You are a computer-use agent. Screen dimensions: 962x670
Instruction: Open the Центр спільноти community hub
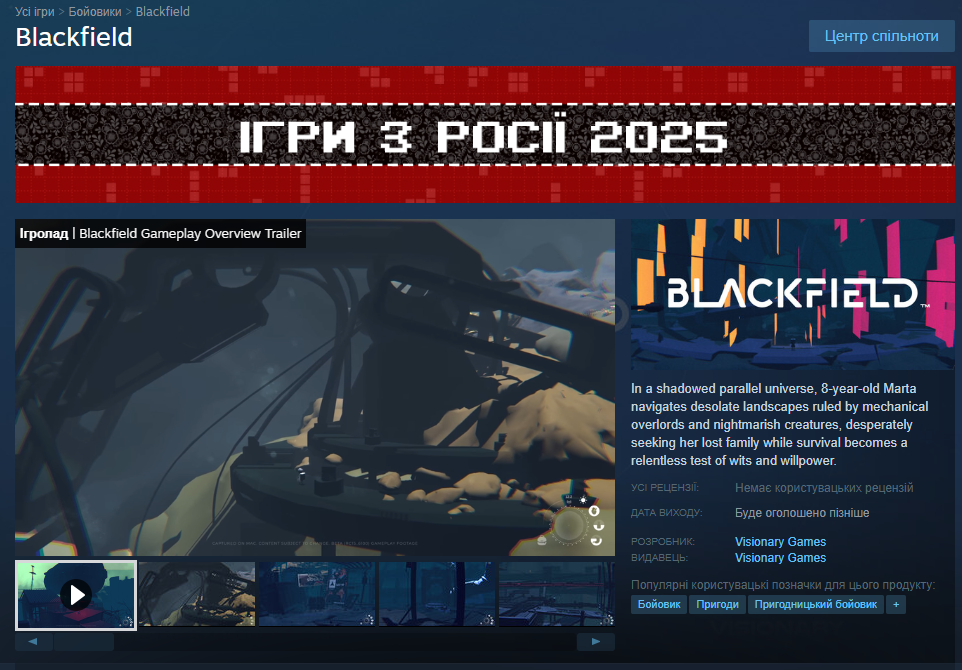tap(881, 36)
